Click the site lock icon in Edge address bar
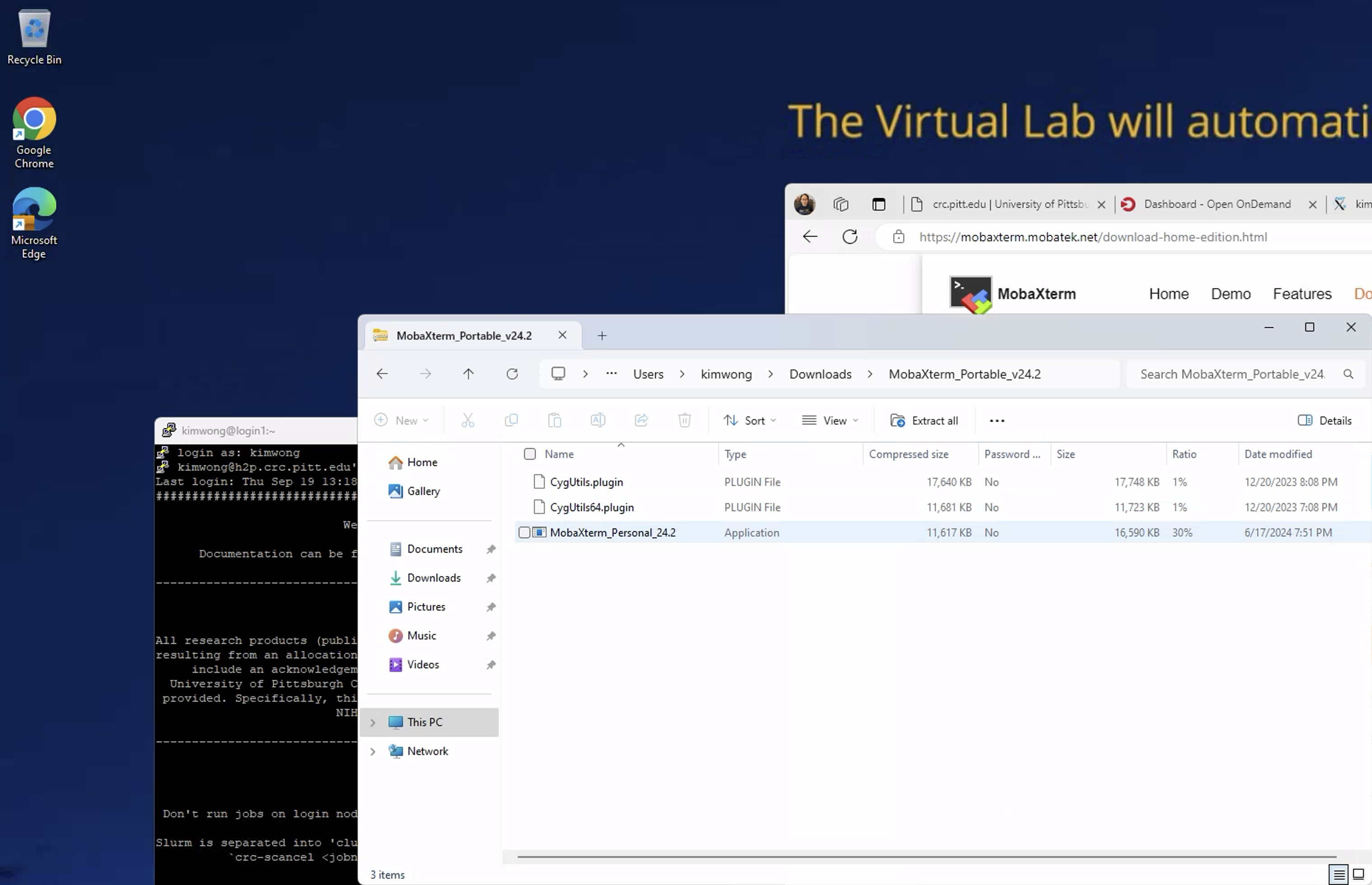1372x885 pixels. tap(898, 237)
